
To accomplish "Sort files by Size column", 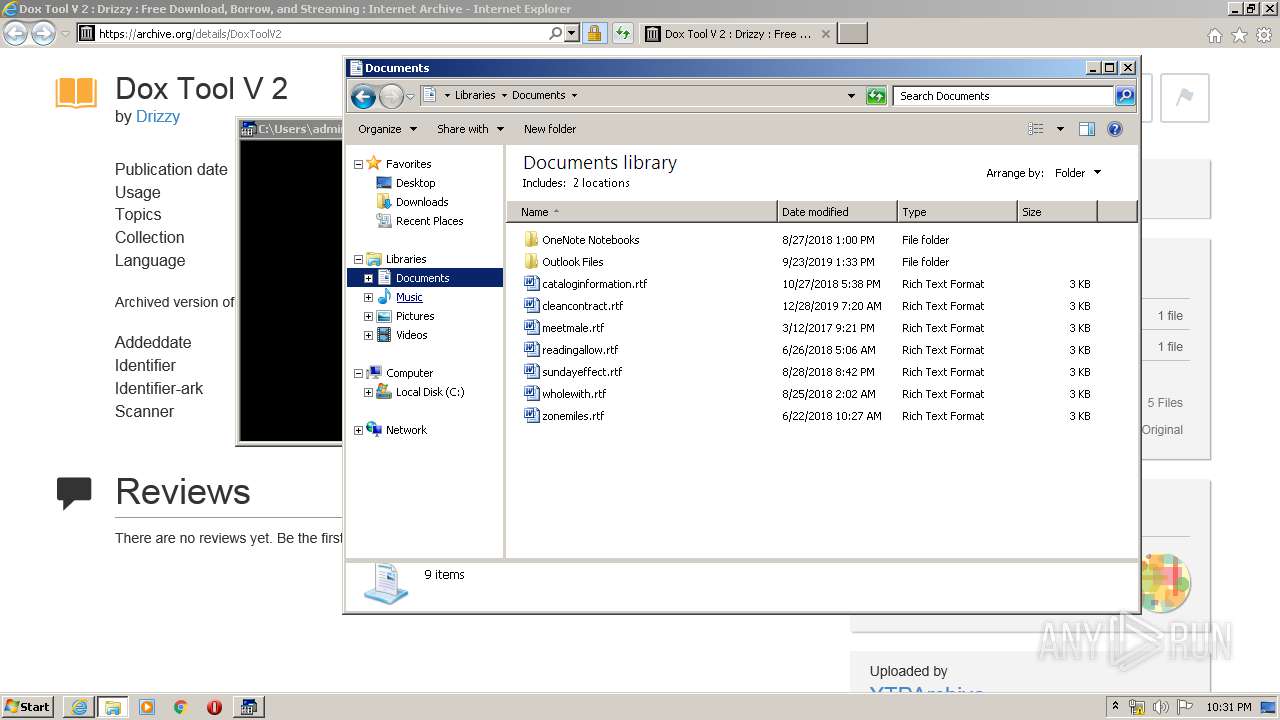I will pyautogui.click(x=1057, y=212).
